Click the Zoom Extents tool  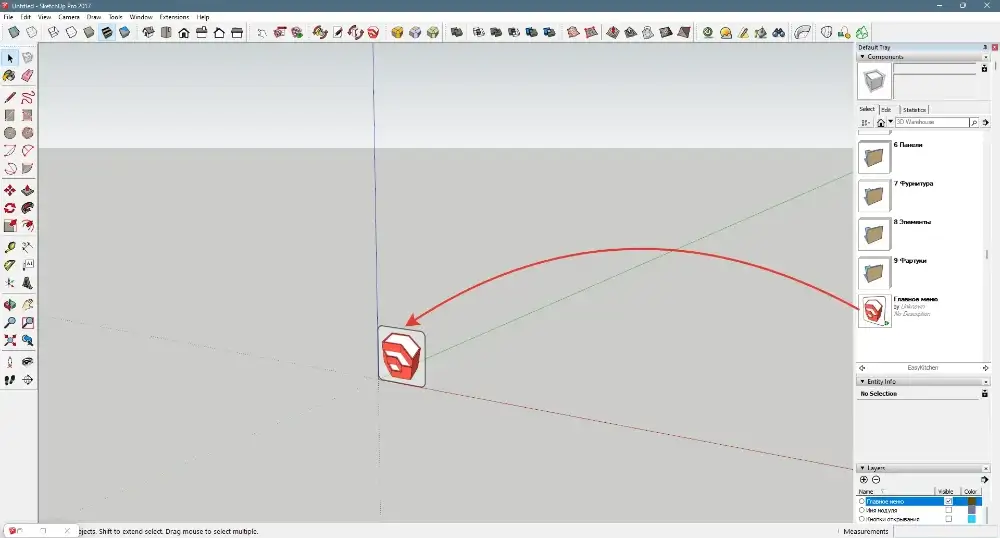tap(10, 341)
